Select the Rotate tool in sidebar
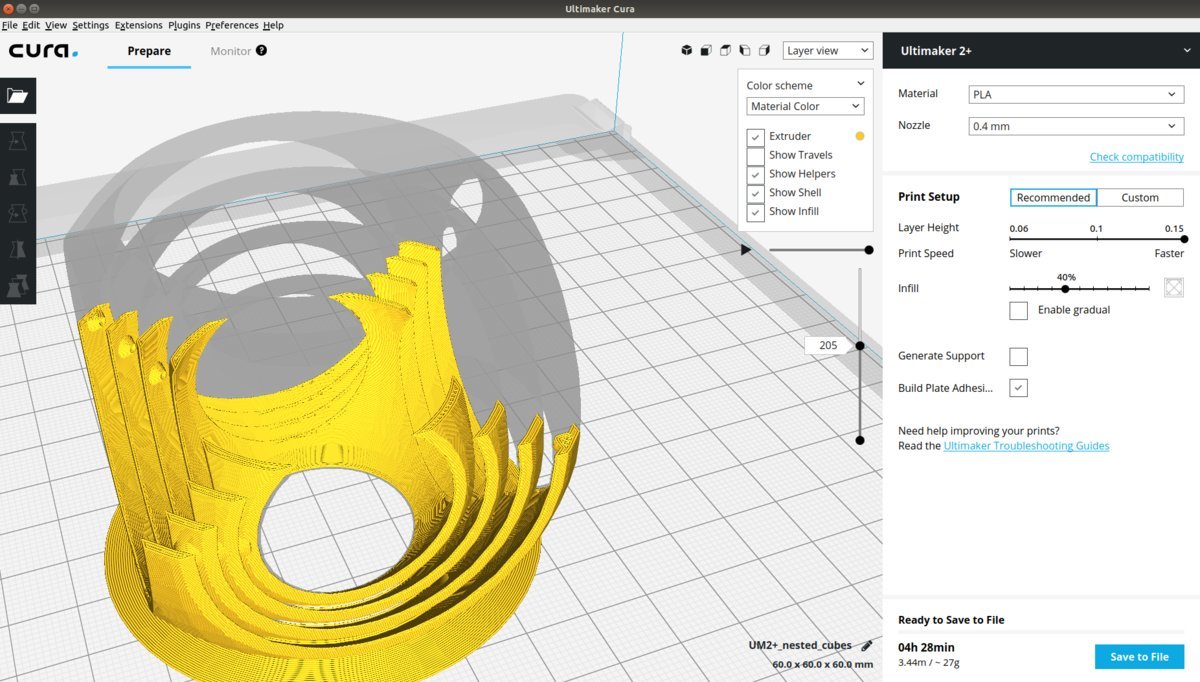This screenshot has height=682, width=1200. click(x=18, y=213)
